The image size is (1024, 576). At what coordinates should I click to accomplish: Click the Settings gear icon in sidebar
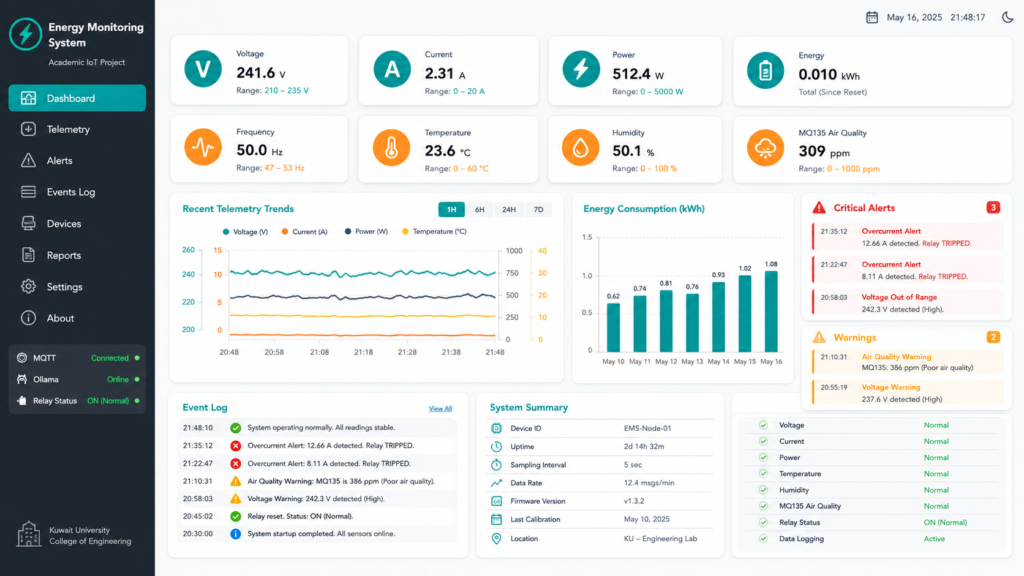(28, 287)
